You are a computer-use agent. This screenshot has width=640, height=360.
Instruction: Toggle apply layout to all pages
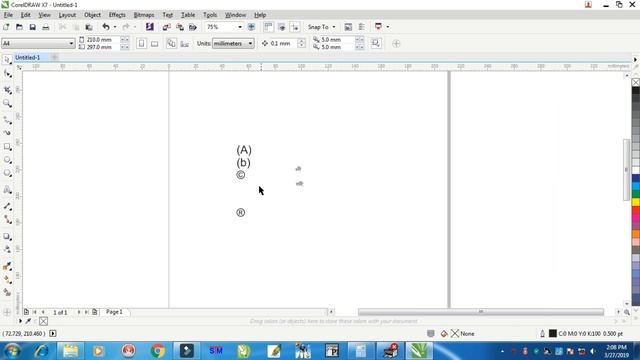pos(171,43)
